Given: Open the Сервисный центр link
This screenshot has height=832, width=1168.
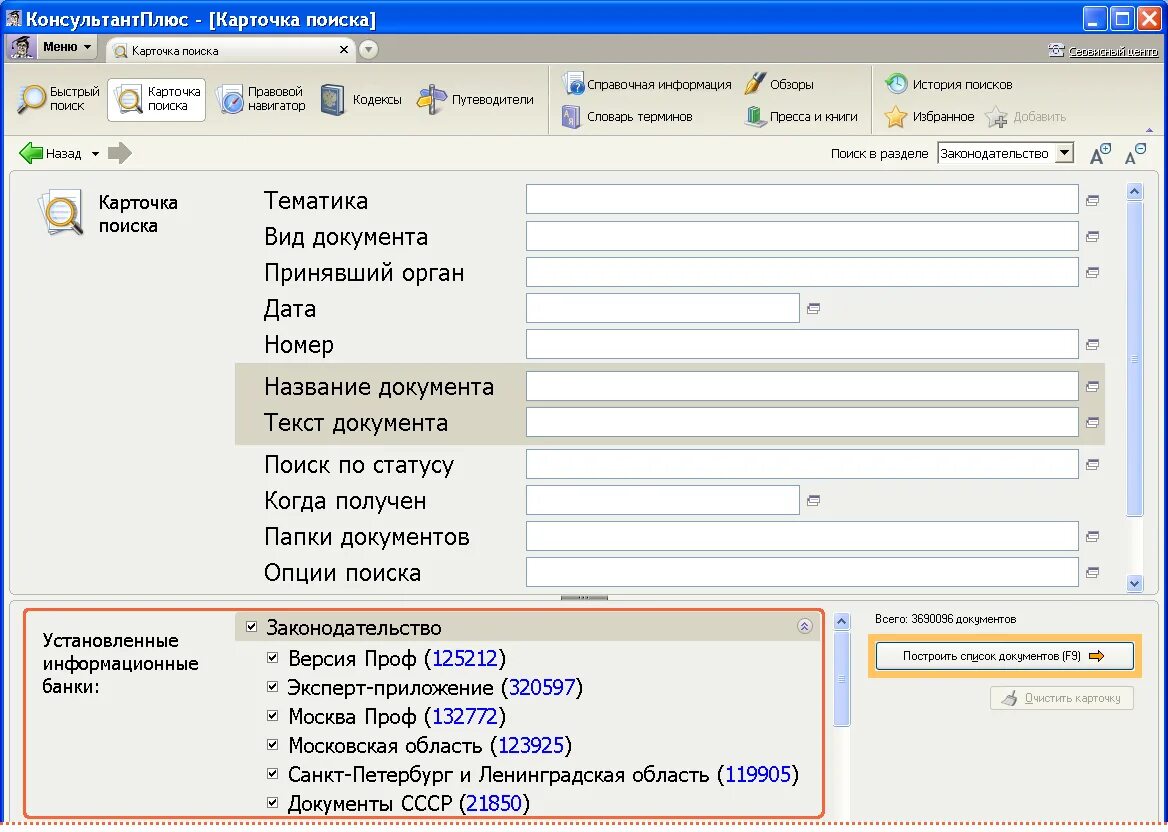Looking at the screenshot, I should coord(1113,51).
